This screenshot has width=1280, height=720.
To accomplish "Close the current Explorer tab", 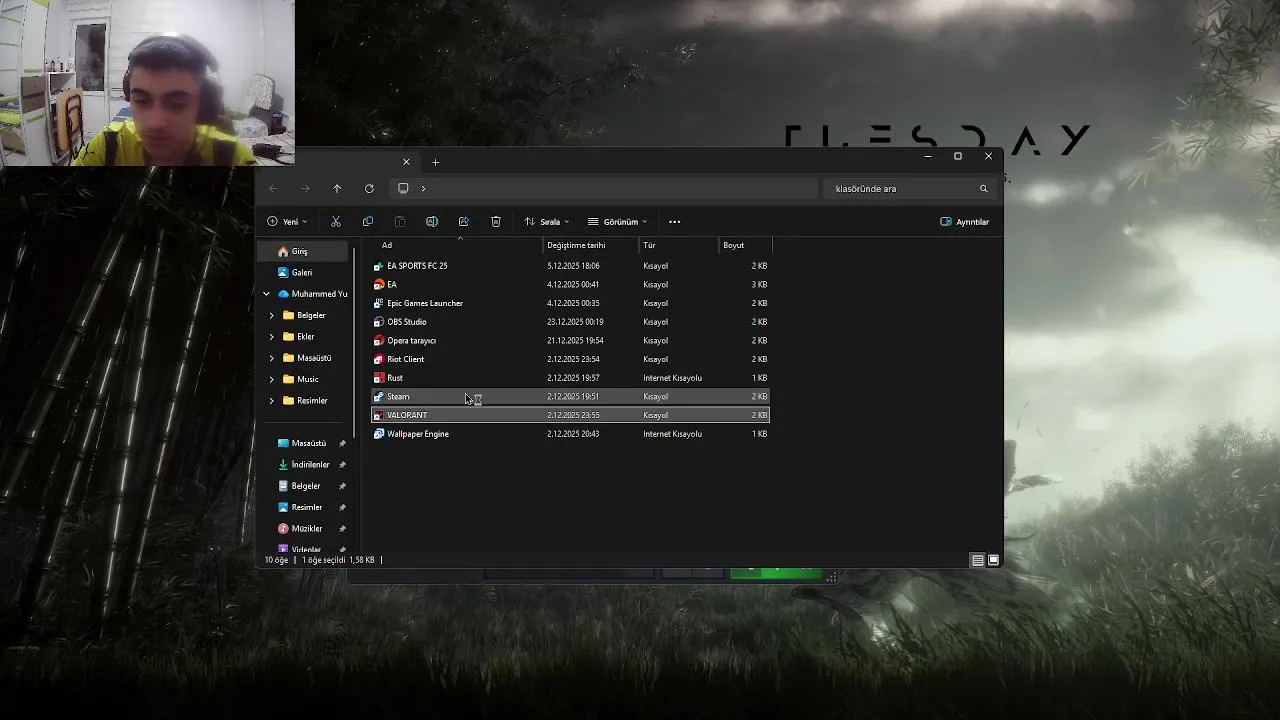I will (x=406, y=162).
